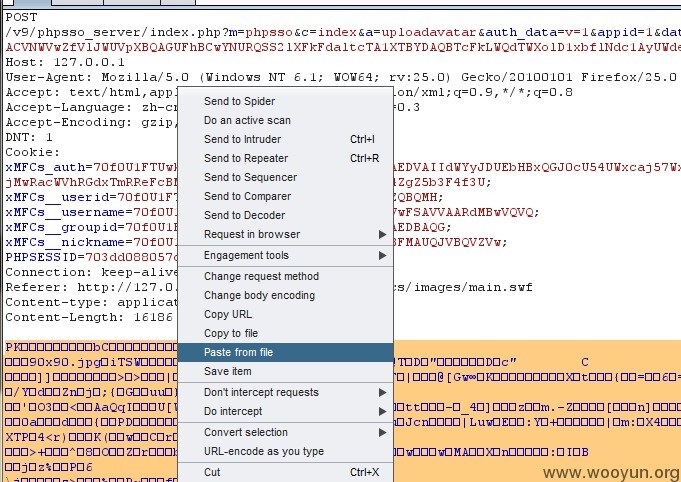Viewport: 681px width, 482px height.
Task: Click Send to Decoder
Action: 285,215
